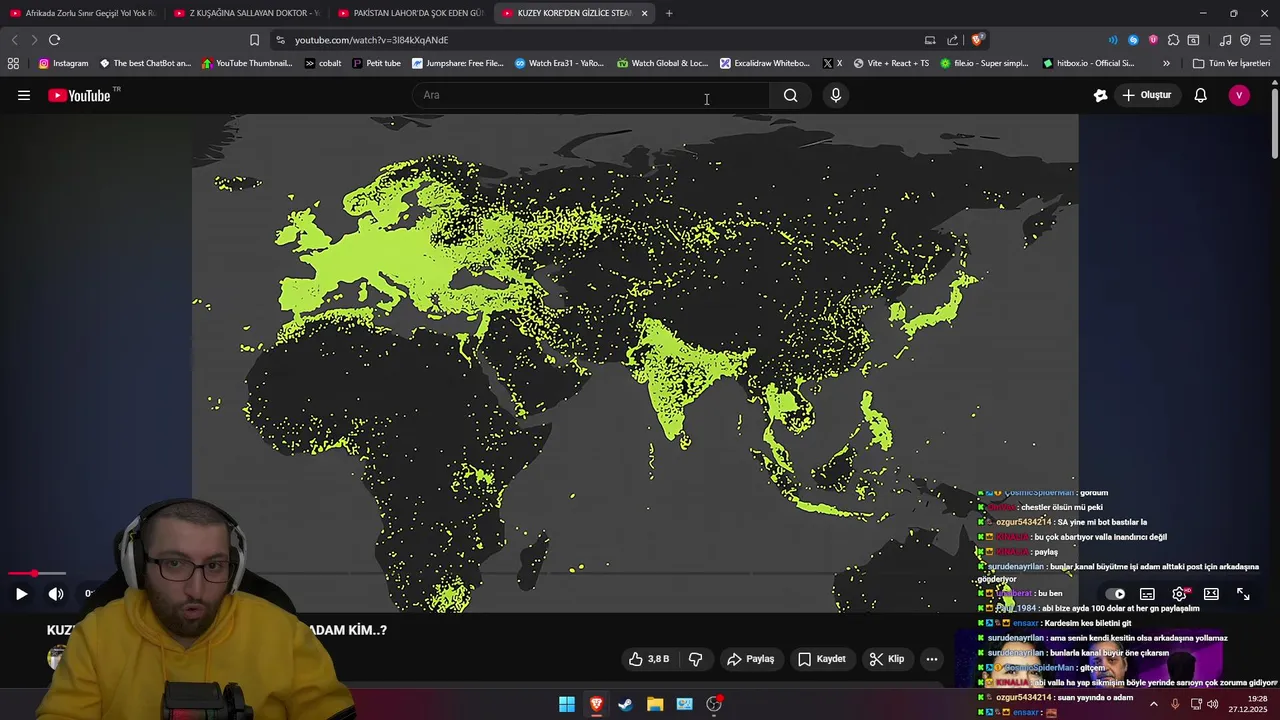This screenshot has width=1280, height=720.
Task: Open the Brave VPN shield icon
Action: pyautogui.click(x=1245, y=40)
